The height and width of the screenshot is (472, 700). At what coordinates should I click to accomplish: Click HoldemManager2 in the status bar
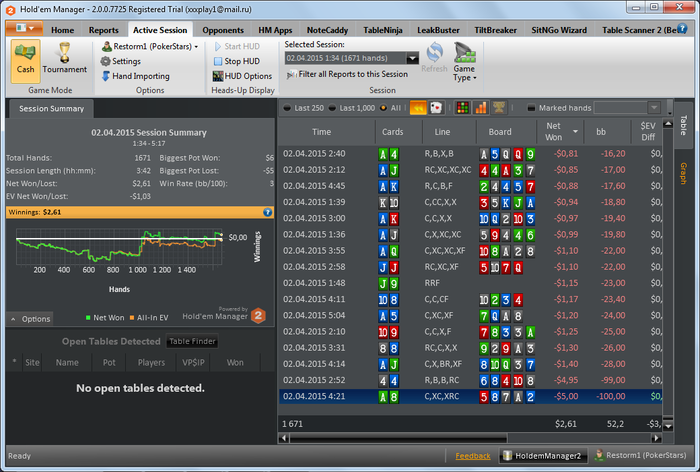click(x=542, y=455)
